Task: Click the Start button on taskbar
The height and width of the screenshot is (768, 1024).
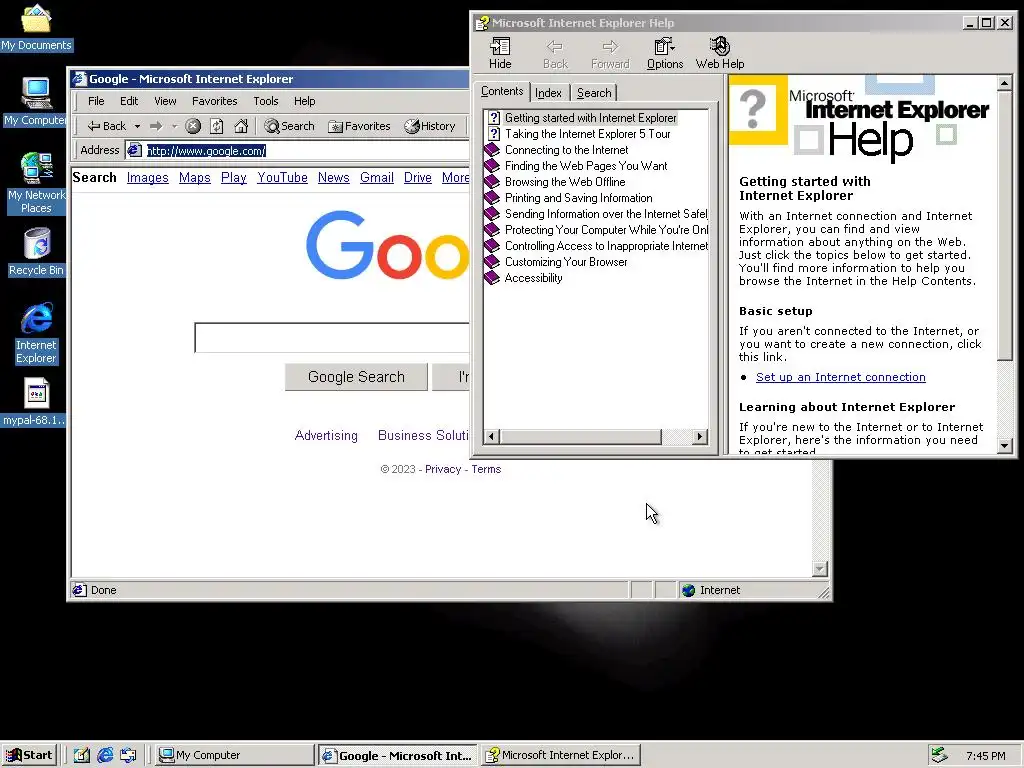Action: tap(29, 755)
